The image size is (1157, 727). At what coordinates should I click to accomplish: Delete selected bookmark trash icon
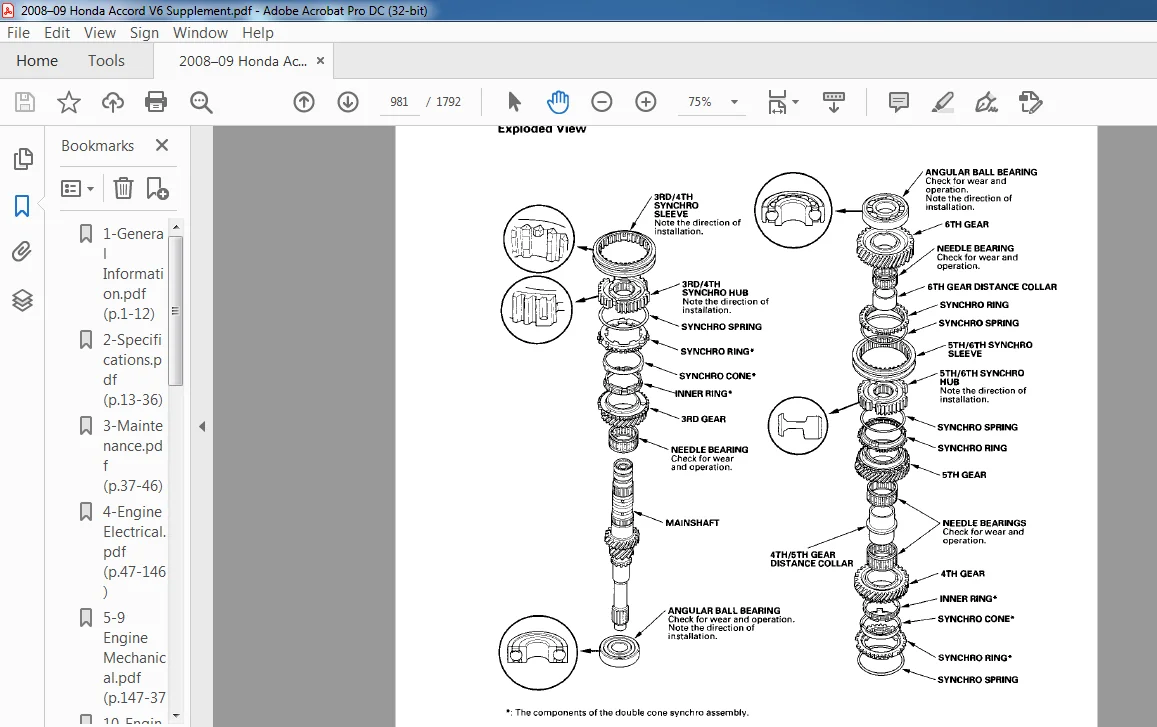click(x=123, y=188)
